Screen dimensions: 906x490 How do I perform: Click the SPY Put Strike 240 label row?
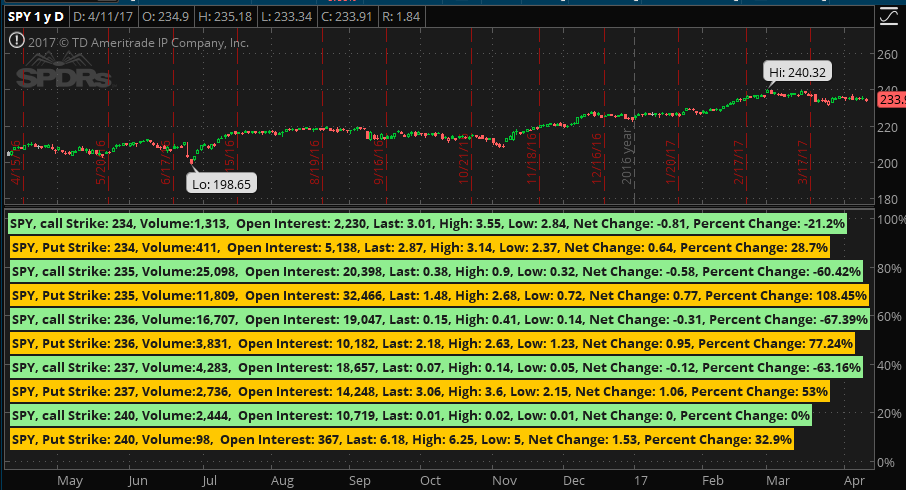402,440
